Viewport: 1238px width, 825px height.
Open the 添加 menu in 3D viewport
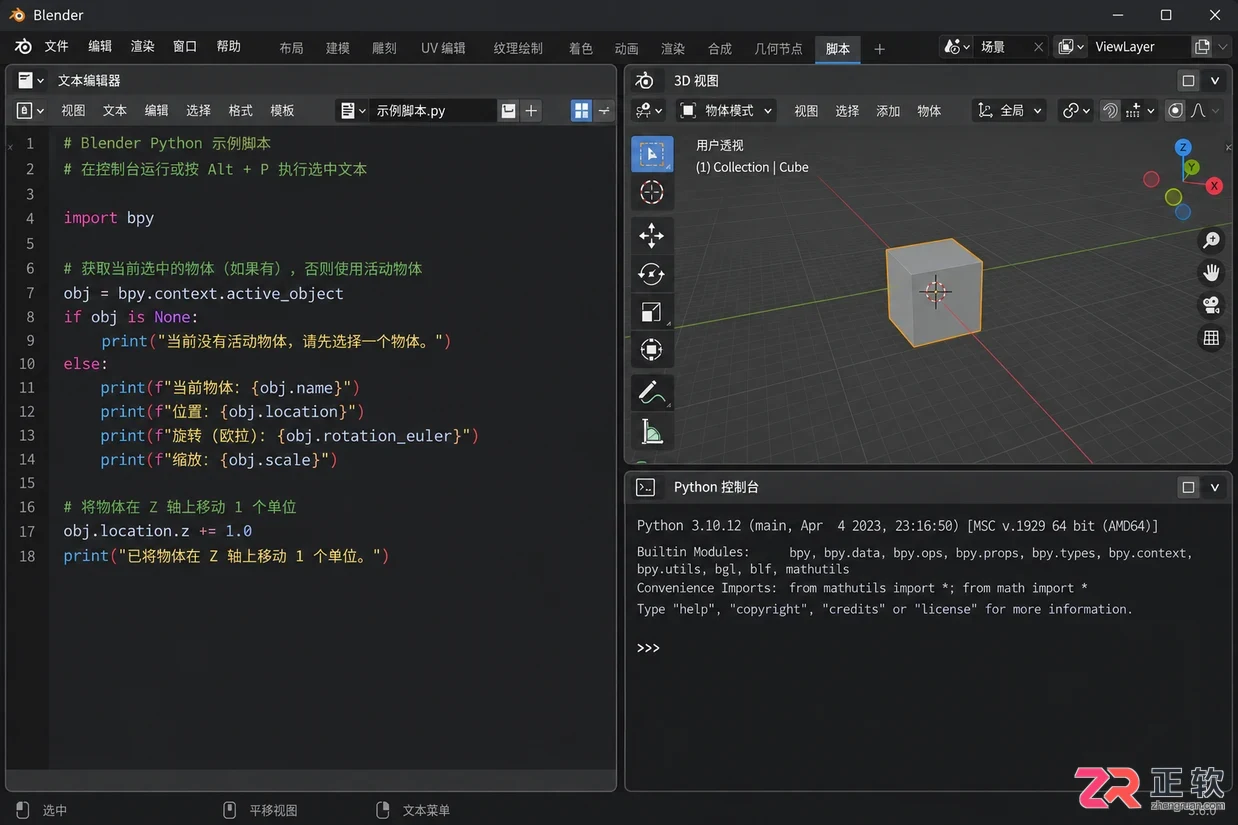tap(888, 111)
